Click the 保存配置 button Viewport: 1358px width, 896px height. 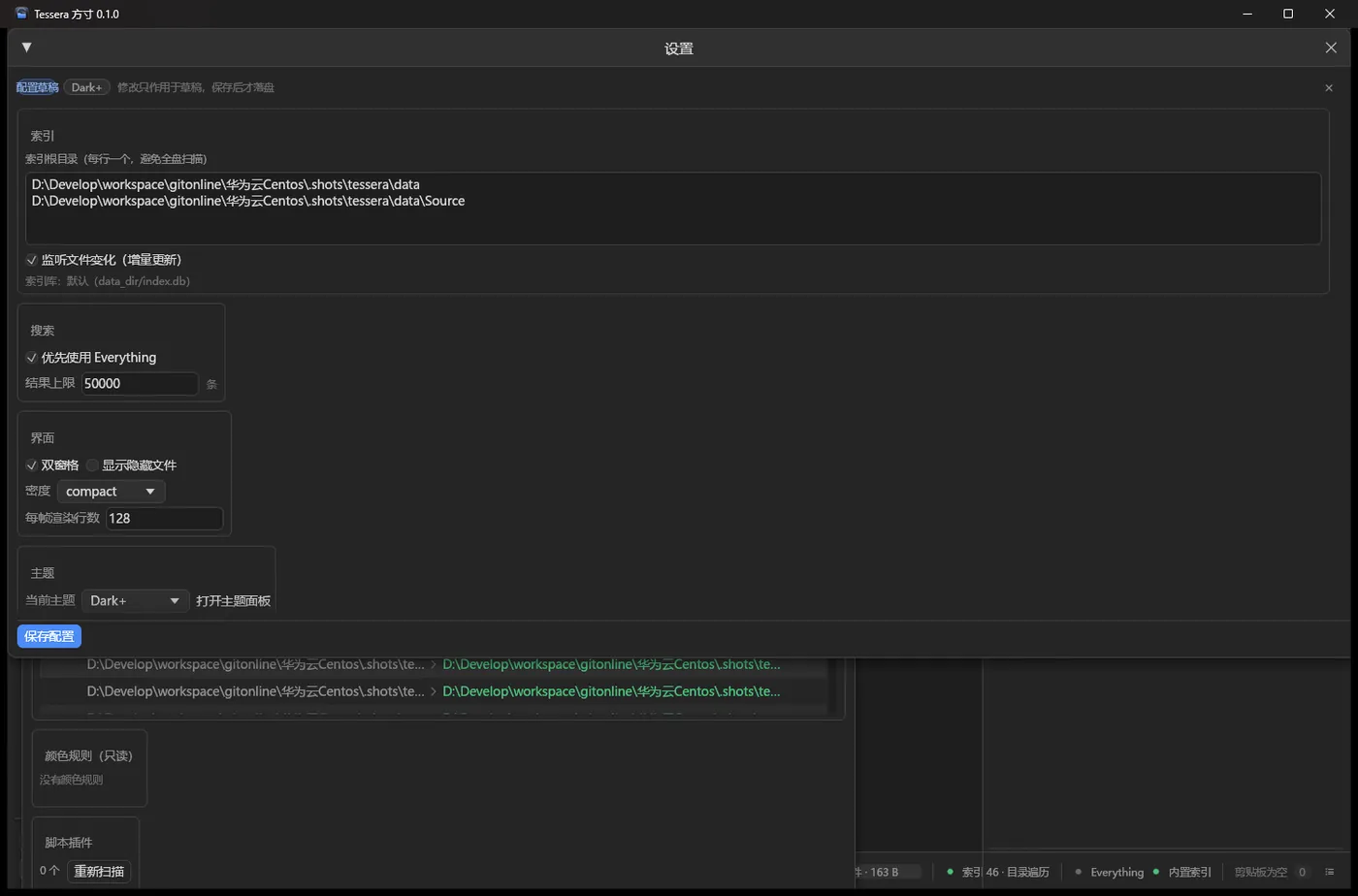coord(49,636)
